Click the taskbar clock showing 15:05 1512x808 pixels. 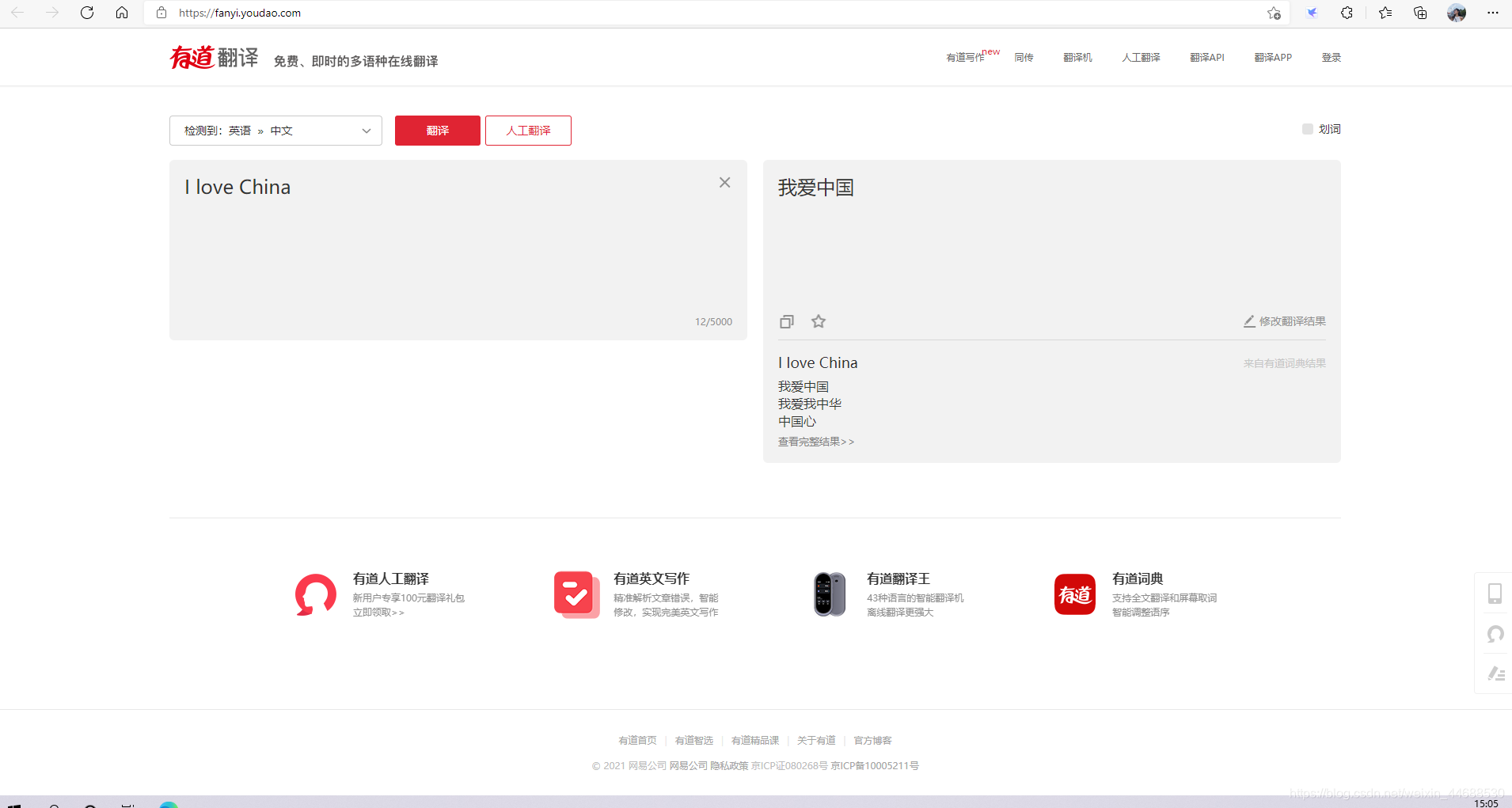(x=1486, y=803)
